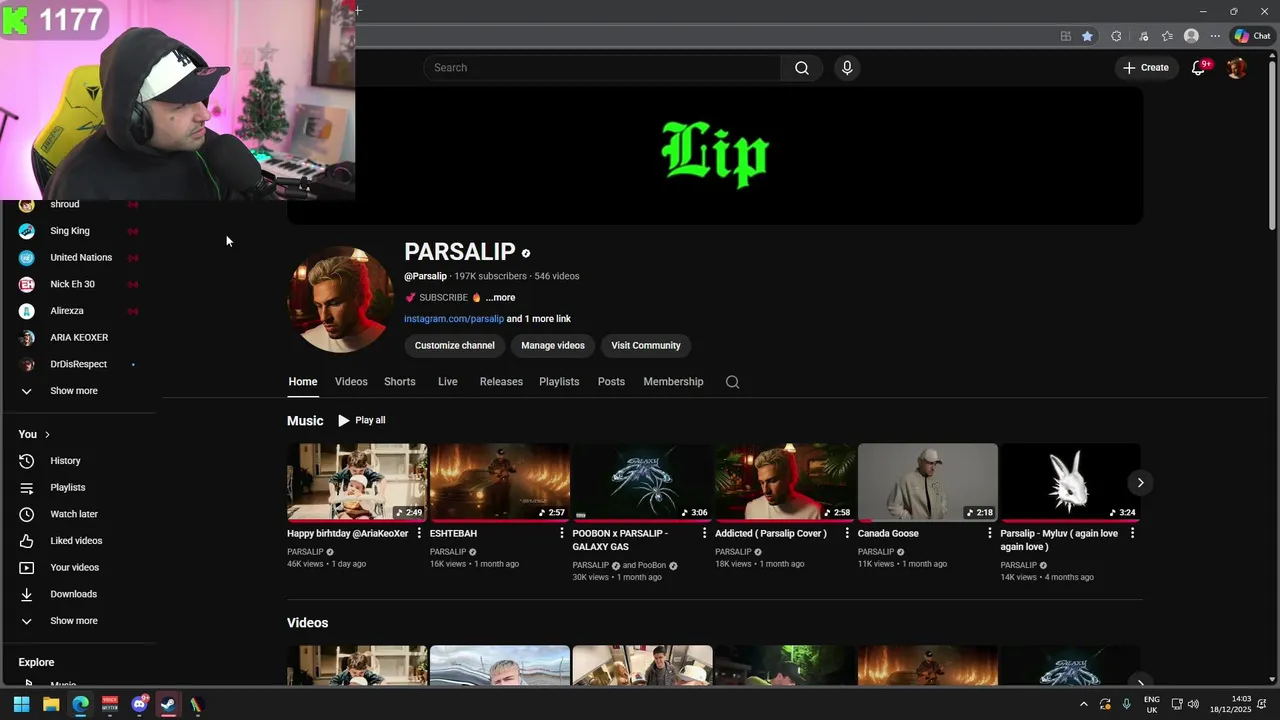Open Playlists in the sidebar
This screenshot has width=1280, height=720.
click(x=80, y=488)
